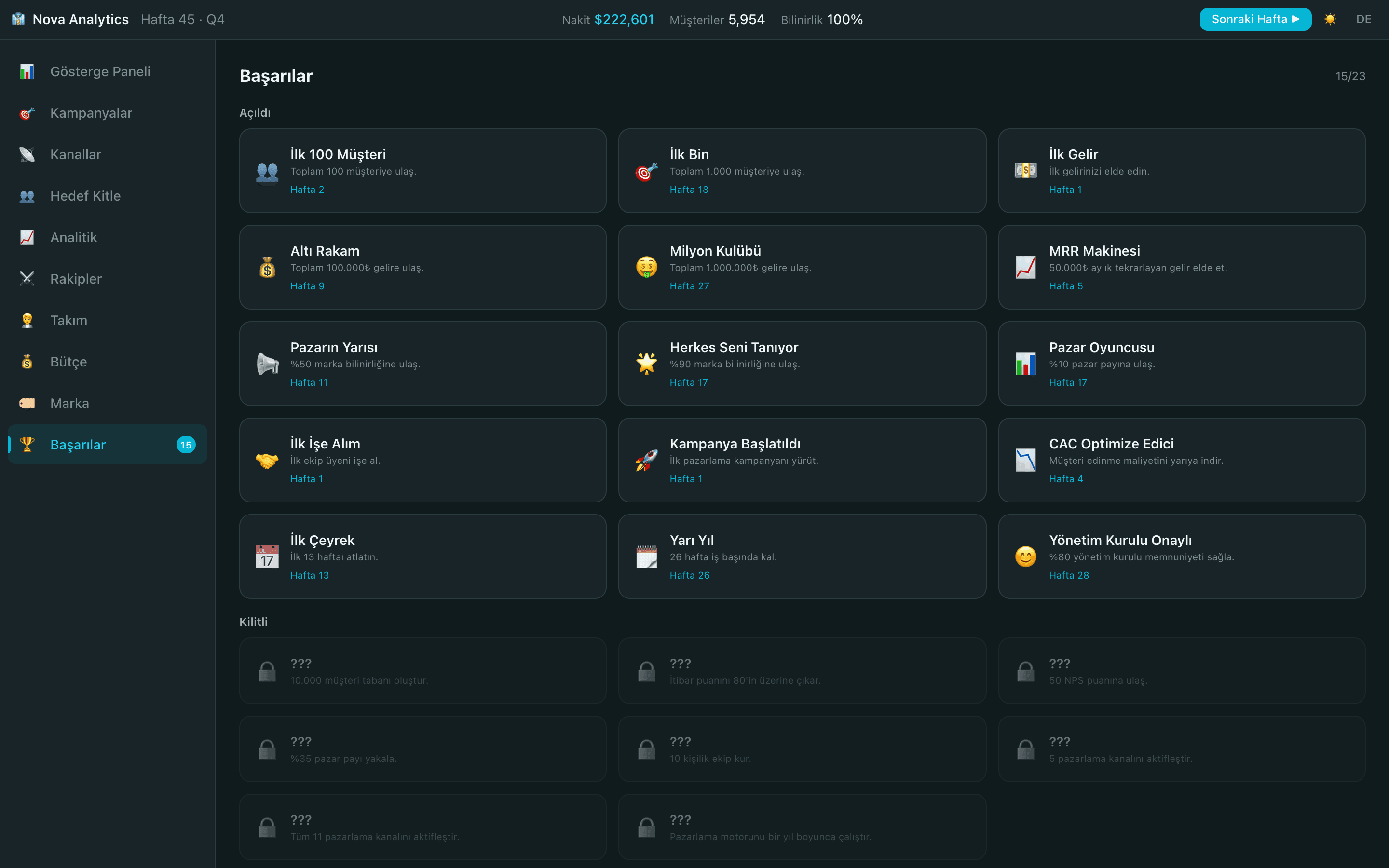The height and width of the screenshot is (868, 1389).
Task: Click the Başarılar trophy icon
Action: tap(27, 444)
